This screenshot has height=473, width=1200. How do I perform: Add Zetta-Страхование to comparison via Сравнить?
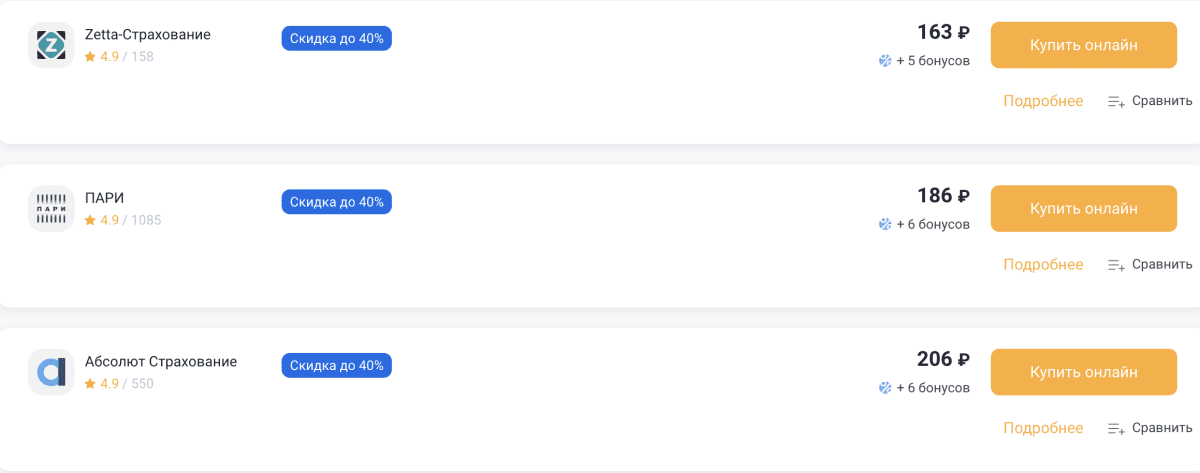coord(1150,101)
